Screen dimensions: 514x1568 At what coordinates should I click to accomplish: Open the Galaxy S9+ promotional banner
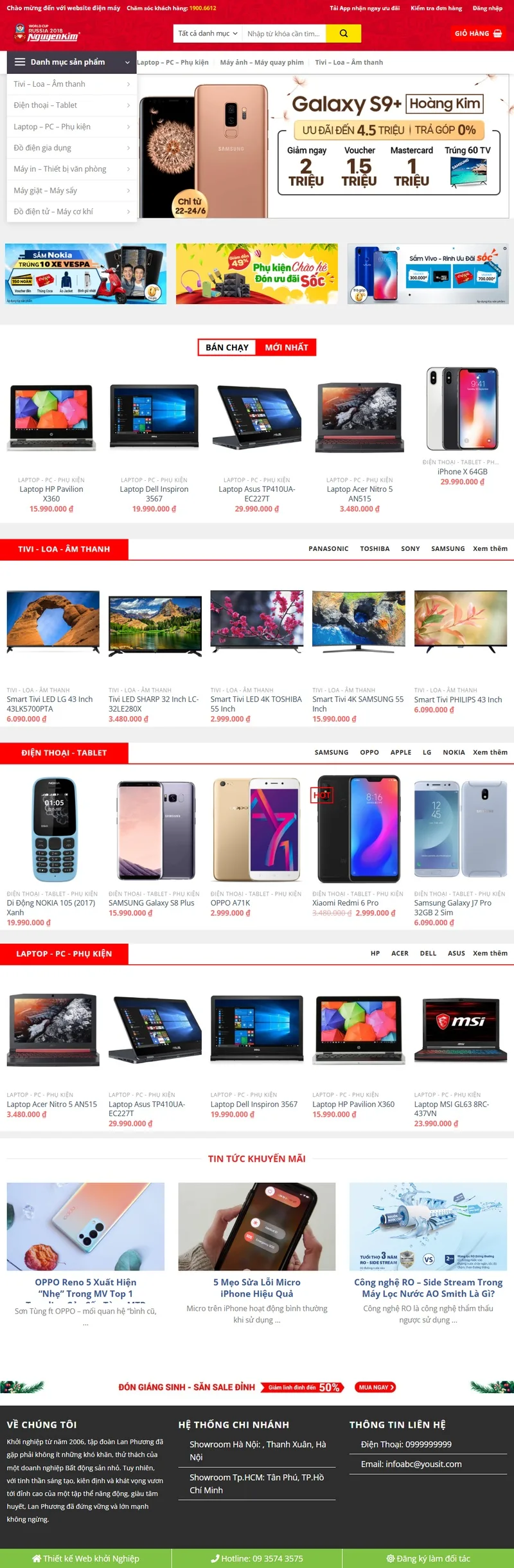tap(325, 149)
